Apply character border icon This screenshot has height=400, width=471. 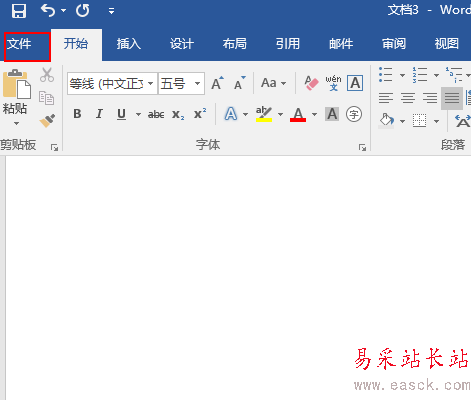pyautogui.click(x=355, y=83)
